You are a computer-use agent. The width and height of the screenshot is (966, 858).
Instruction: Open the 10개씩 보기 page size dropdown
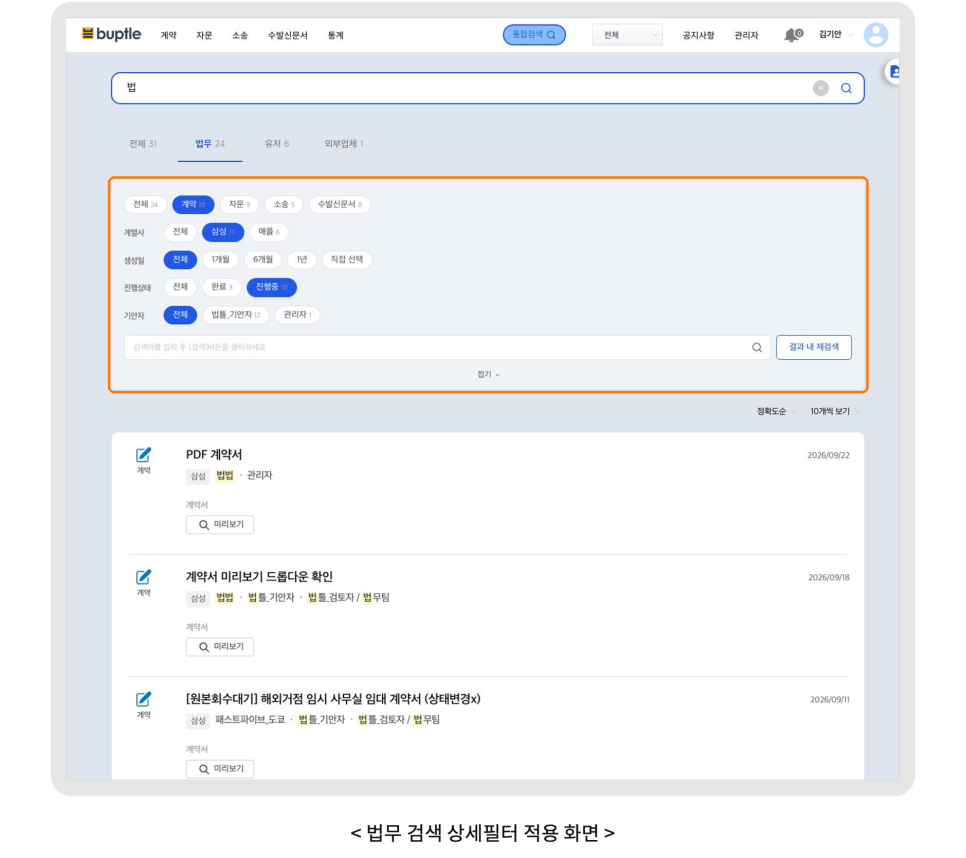pos(835,411)
